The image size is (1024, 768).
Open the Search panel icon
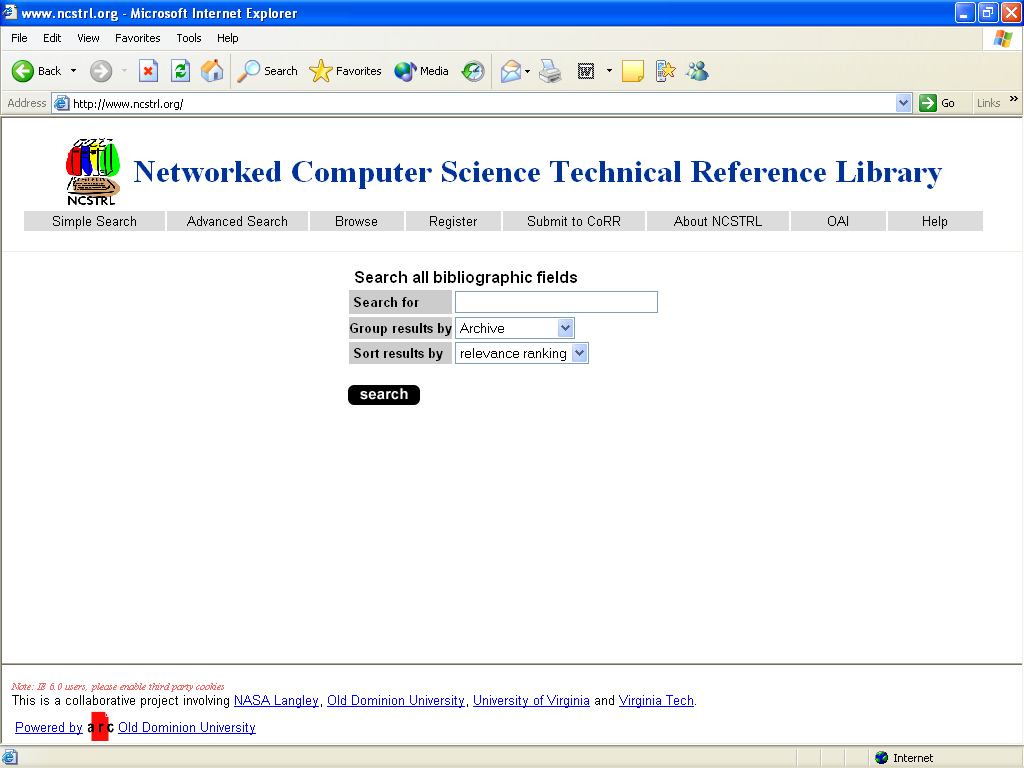pyautogui.click(x=250, y=71)
